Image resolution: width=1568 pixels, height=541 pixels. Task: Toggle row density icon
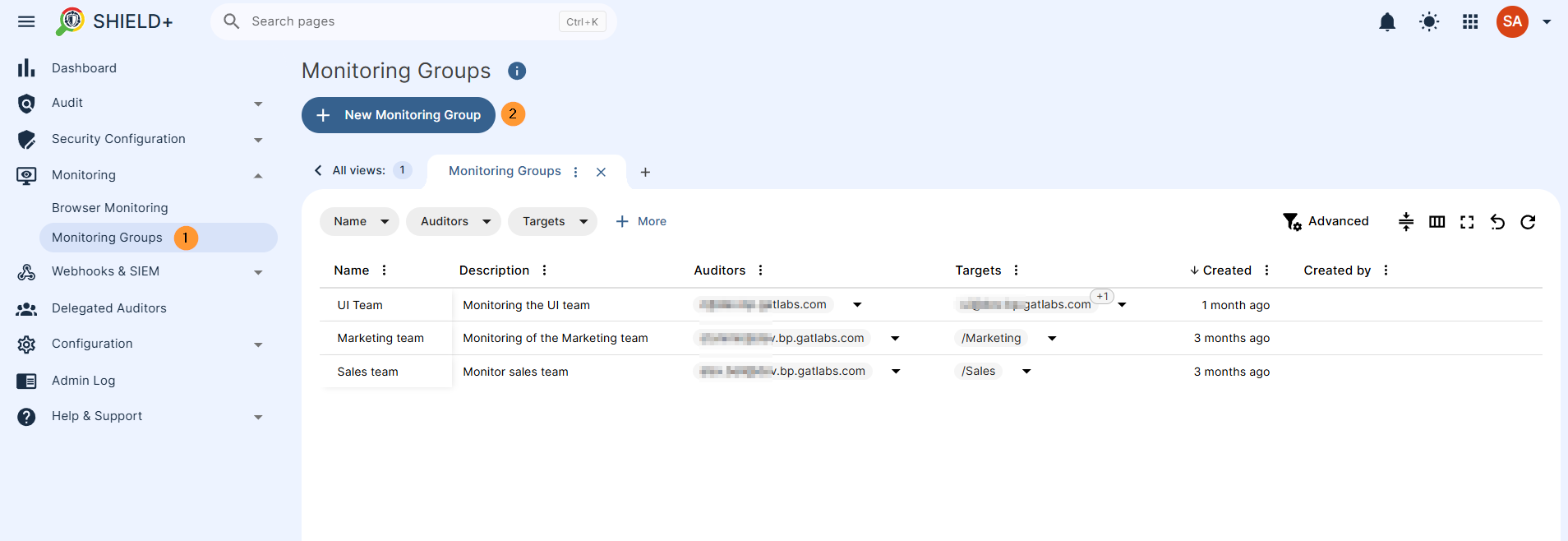click(1406, 221)
